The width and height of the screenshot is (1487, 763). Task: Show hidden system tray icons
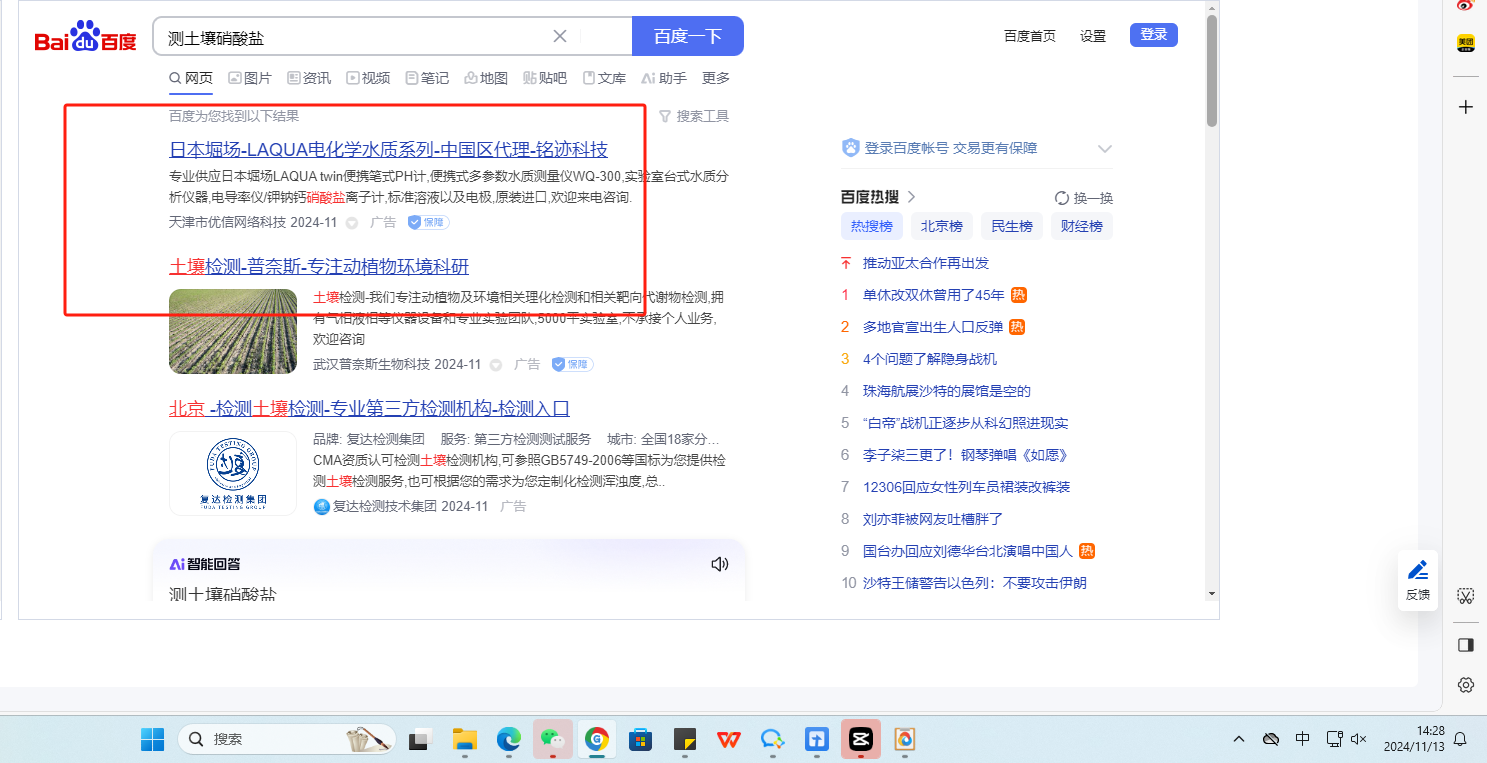[x=1239, y=739]
